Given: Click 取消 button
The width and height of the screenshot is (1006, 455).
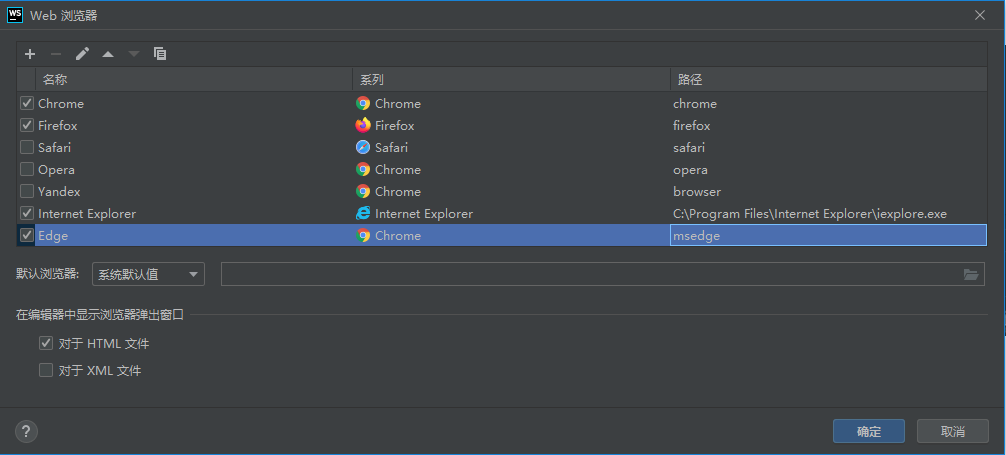Looking at the screenshot, I should (x=953, y=431).
